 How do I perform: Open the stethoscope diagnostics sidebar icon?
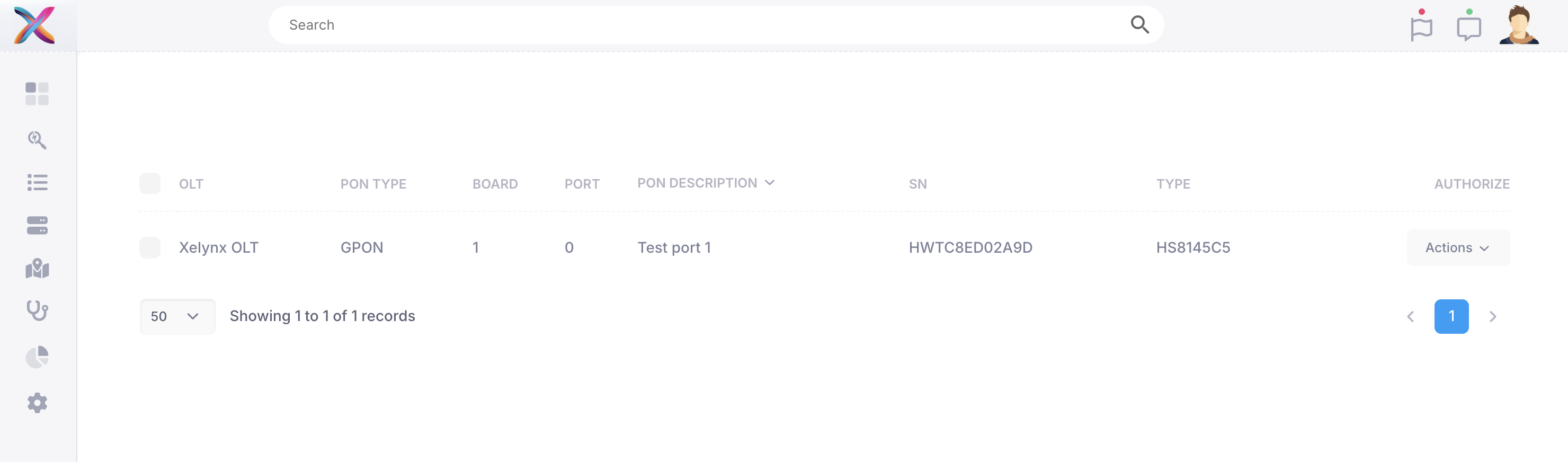click(x=37, y=311)
